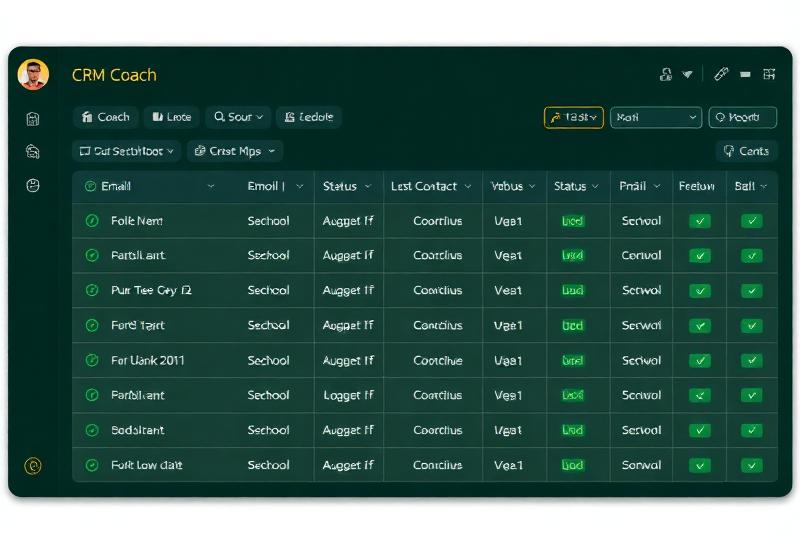The width and height of the screenshot is (800, 544).
Task: Click the yellow outlined 1381 button
Action: point(574,117)
